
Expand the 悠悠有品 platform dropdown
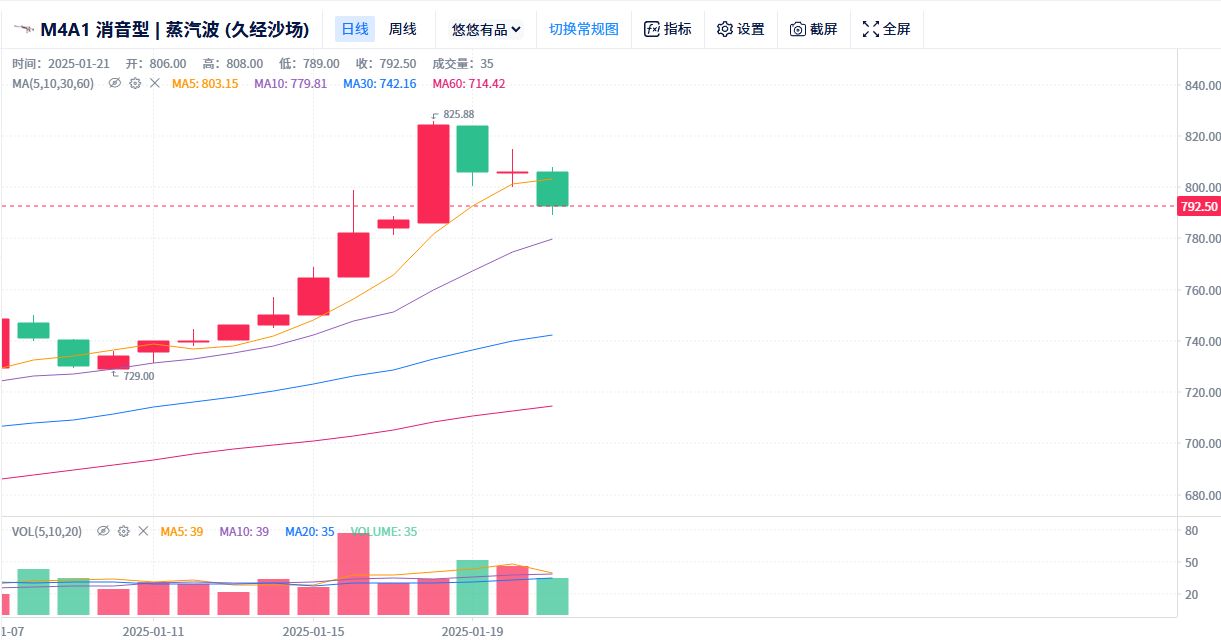(486, 29)
